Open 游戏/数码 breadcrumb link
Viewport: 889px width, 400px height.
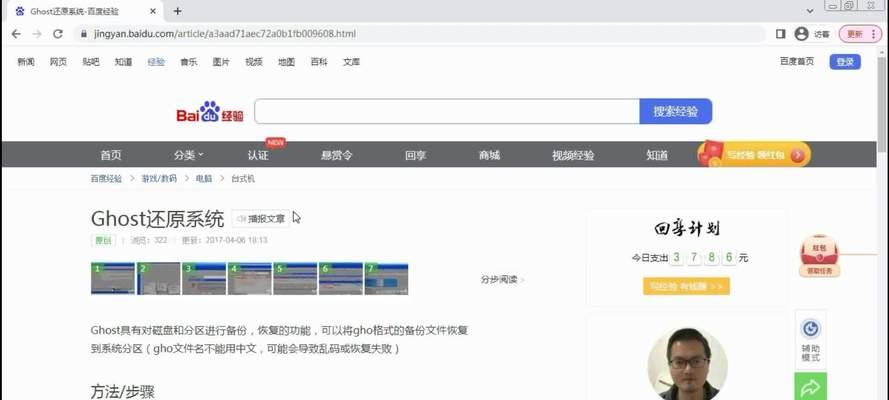tap(159, 178)
